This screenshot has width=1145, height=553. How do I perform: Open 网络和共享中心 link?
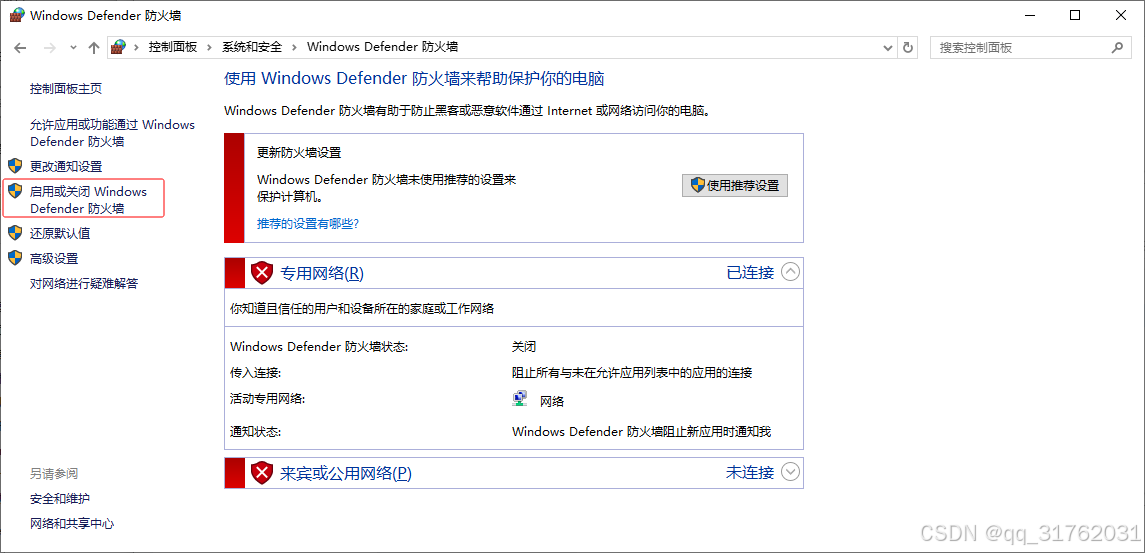point(72,523)
